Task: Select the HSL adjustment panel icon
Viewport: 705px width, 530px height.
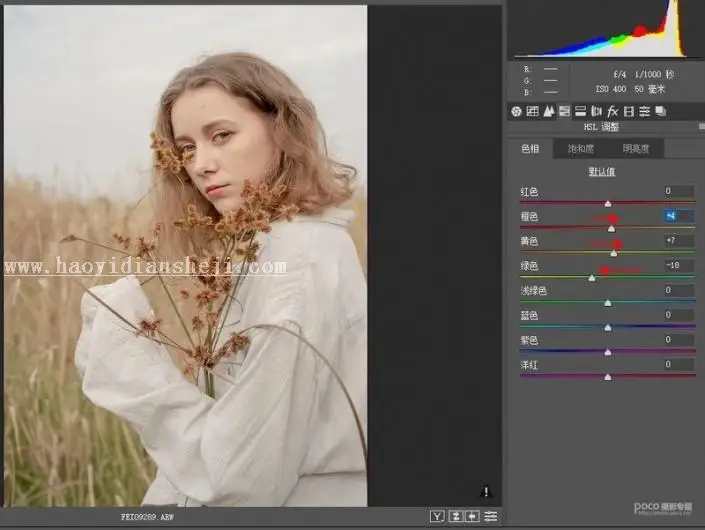Action: pos(564,111)
